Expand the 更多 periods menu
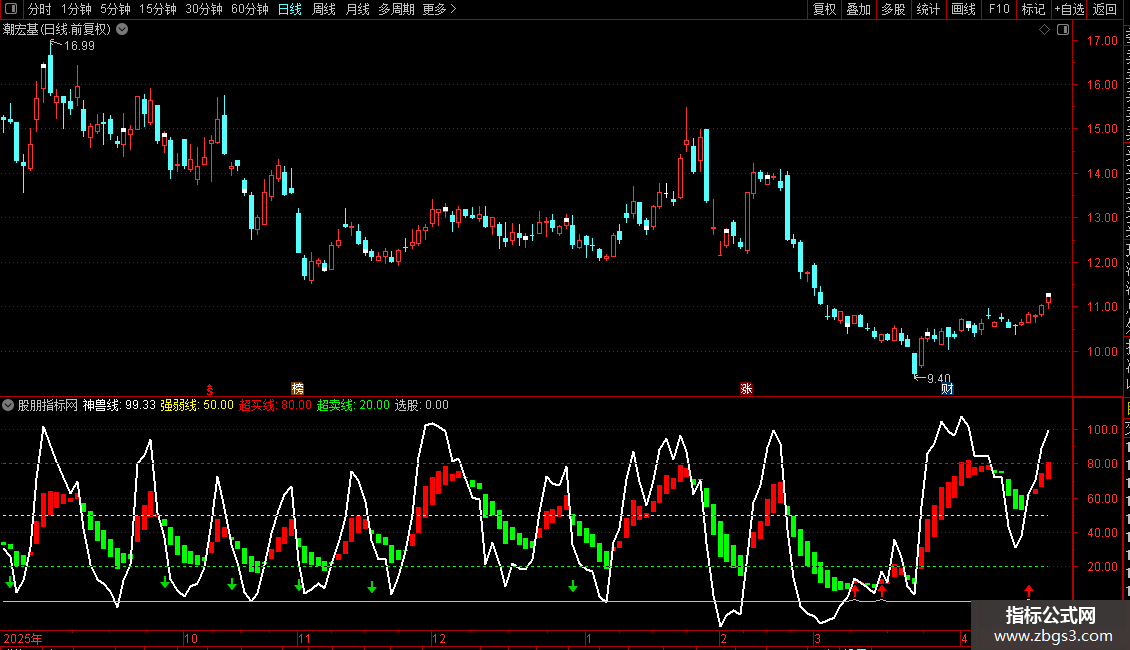Image resolution: width=1130 pixels, height=650 pixels. click(x=440, y=9)
